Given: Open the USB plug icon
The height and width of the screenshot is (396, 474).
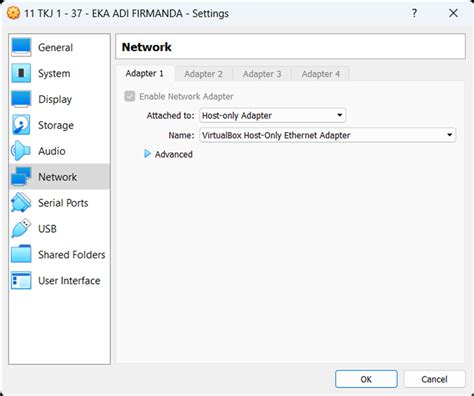Looking at the screenshot, I should coord(21,228).
